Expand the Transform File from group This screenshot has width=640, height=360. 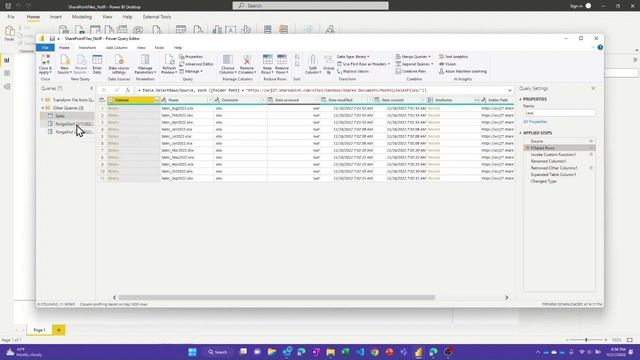[x=42, y=100]
